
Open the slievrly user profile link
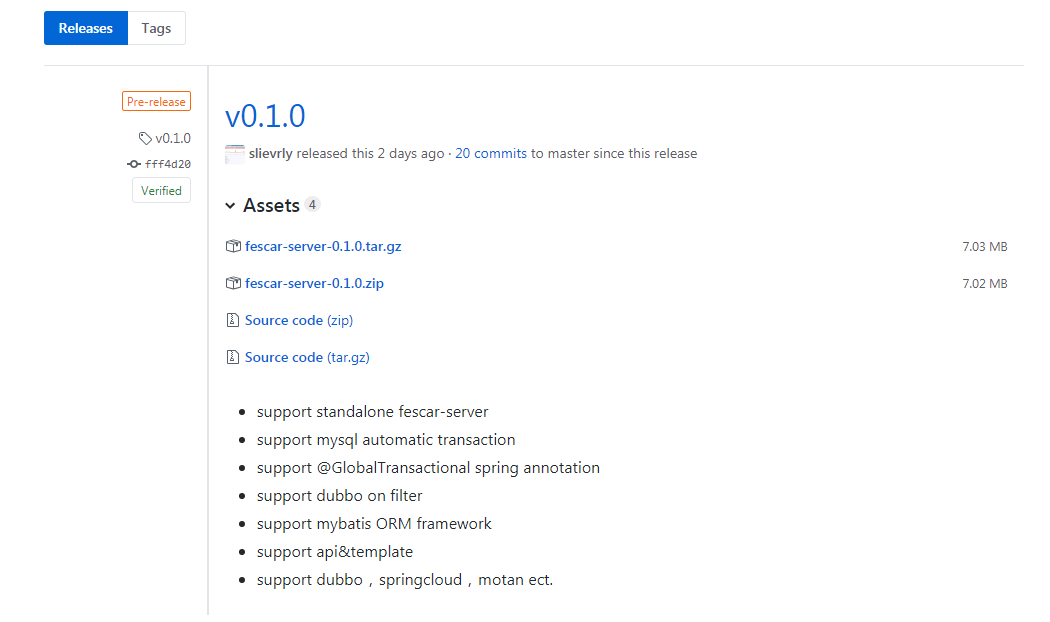pyautogui.click(x=270, y=154)
